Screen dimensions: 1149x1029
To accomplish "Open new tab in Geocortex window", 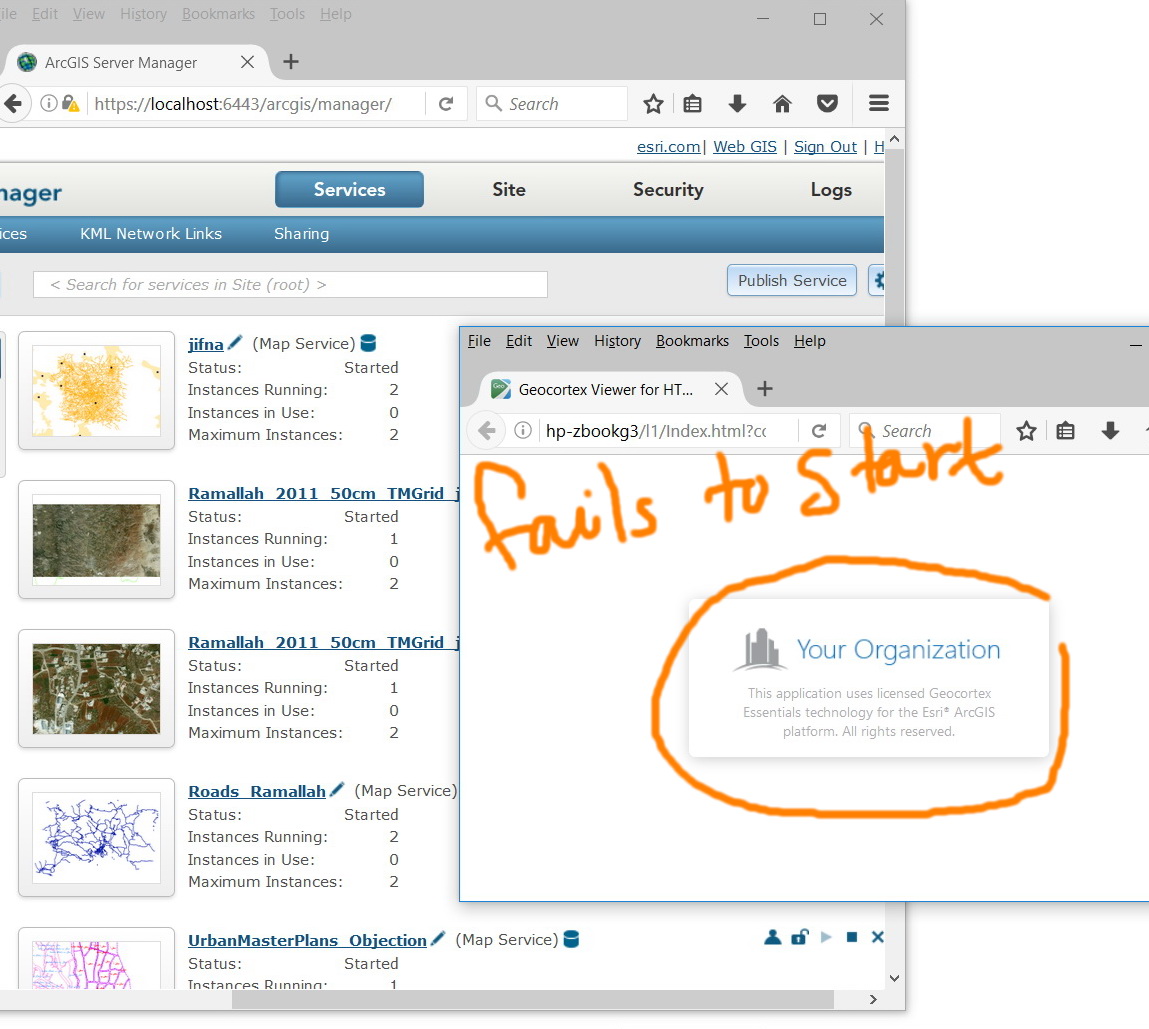I will tap(764, 389).
